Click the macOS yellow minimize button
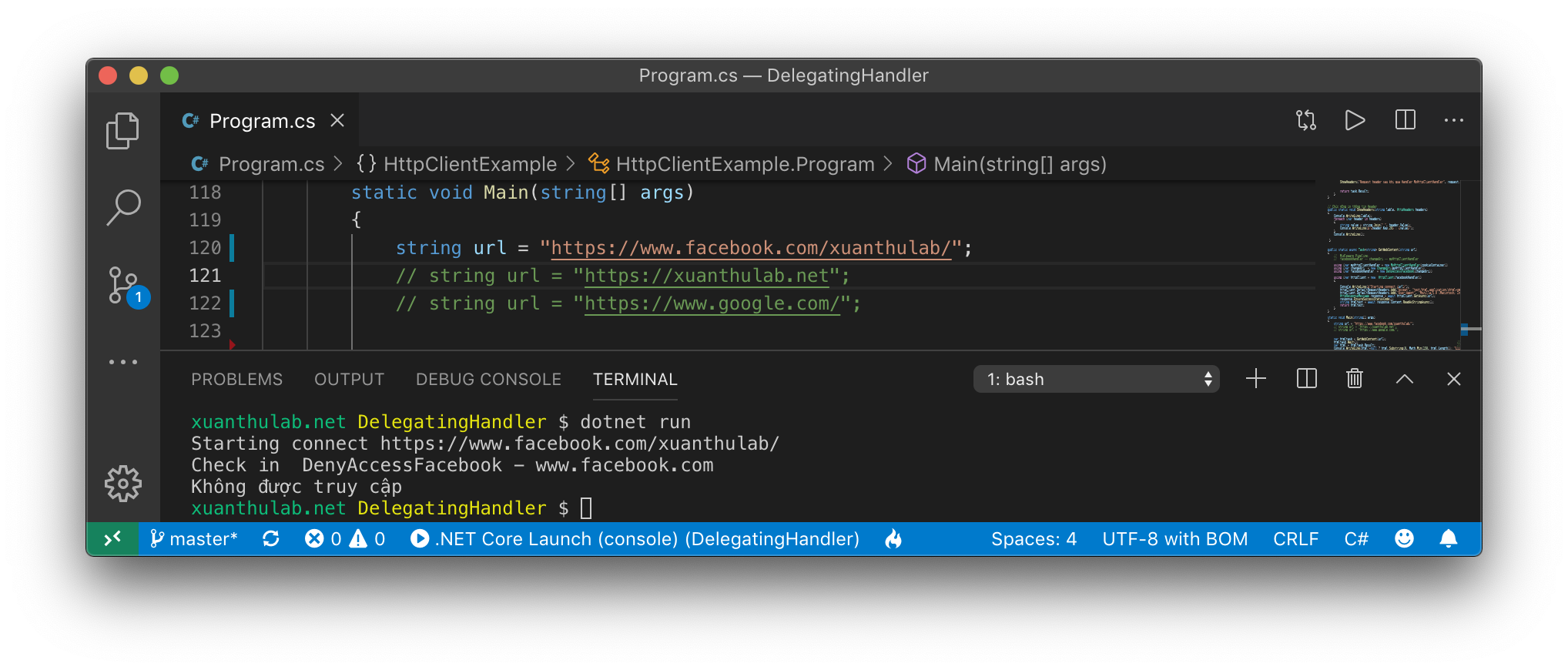The width and height of the screenshot is (1568, 670). click(x=139, y=75)
